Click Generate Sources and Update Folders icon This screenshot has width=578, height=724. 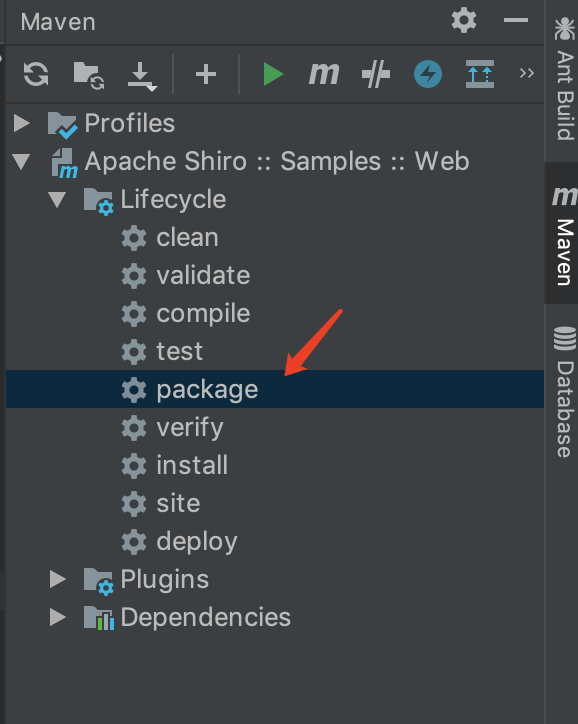(89, 75)
